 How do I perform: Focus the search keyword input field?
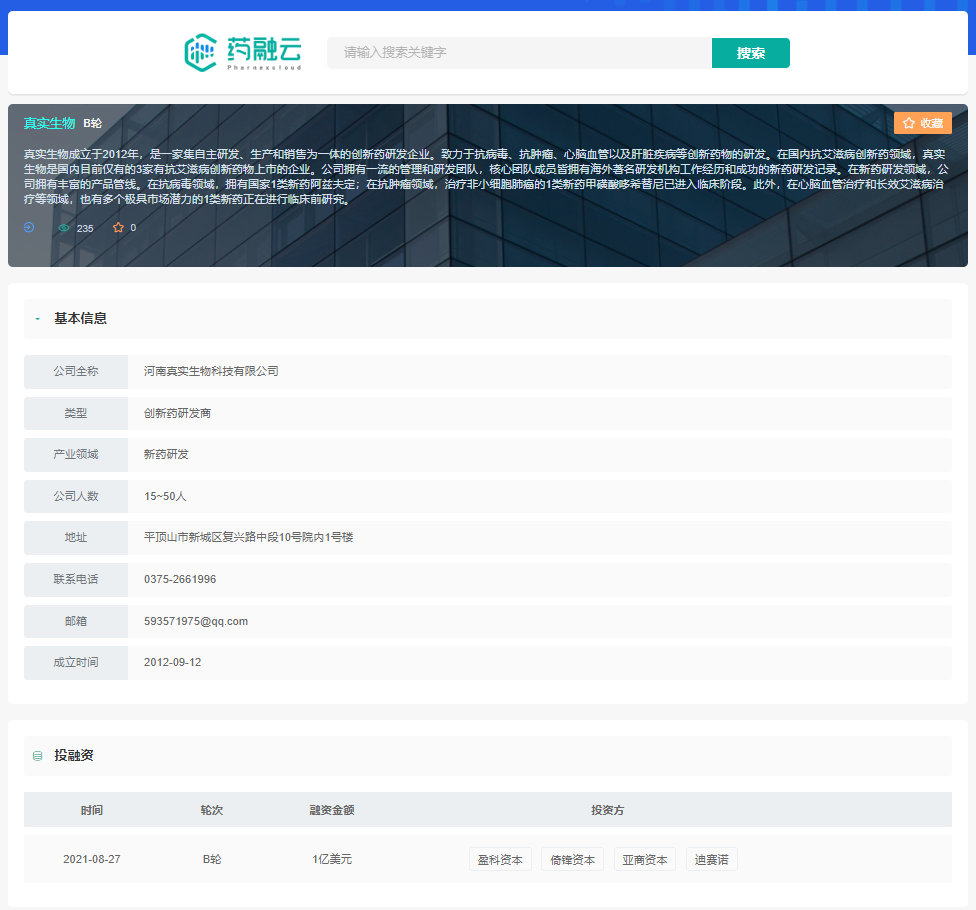(x=519, y=53)
